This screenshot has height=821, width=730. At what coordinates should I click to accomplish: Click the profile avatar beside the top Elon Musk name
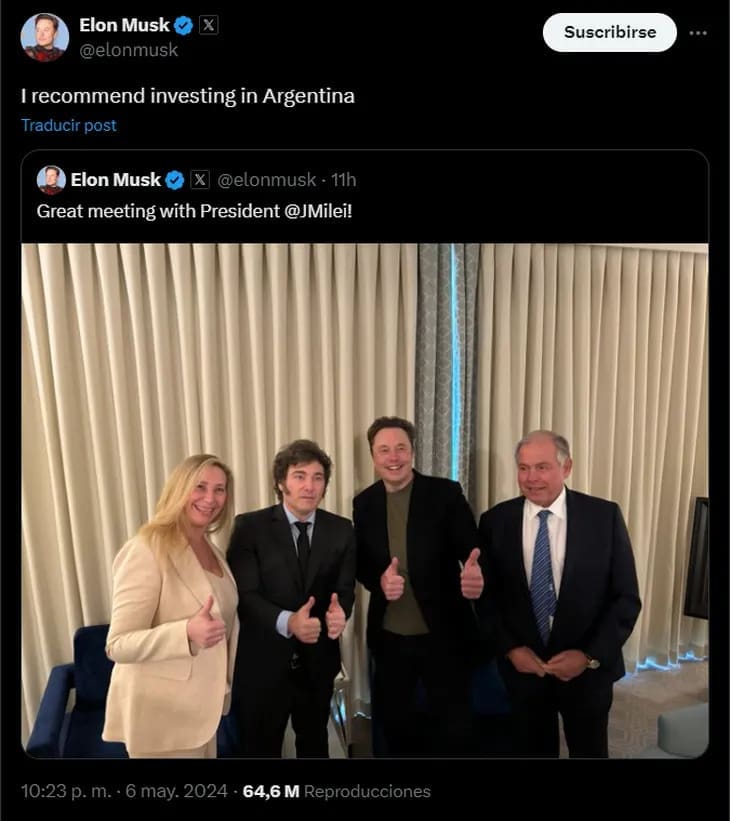point(45,38)
